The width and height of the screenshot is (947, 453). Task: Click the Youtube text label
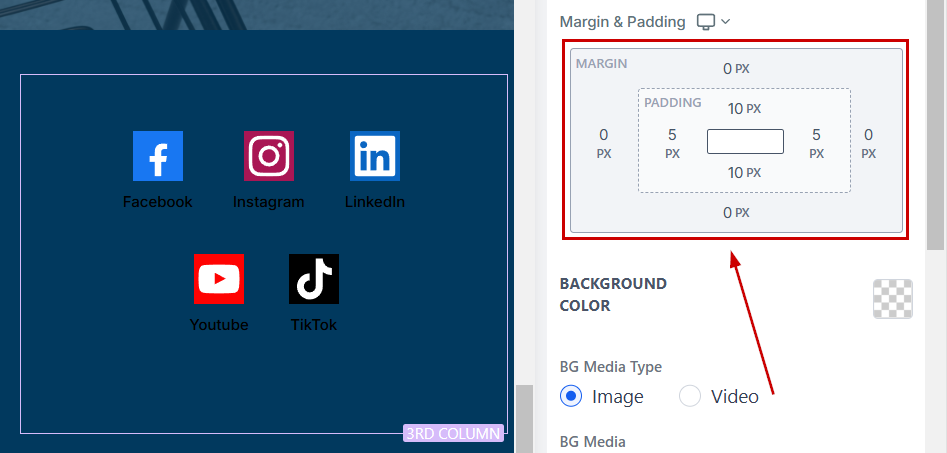click(219, 325)
